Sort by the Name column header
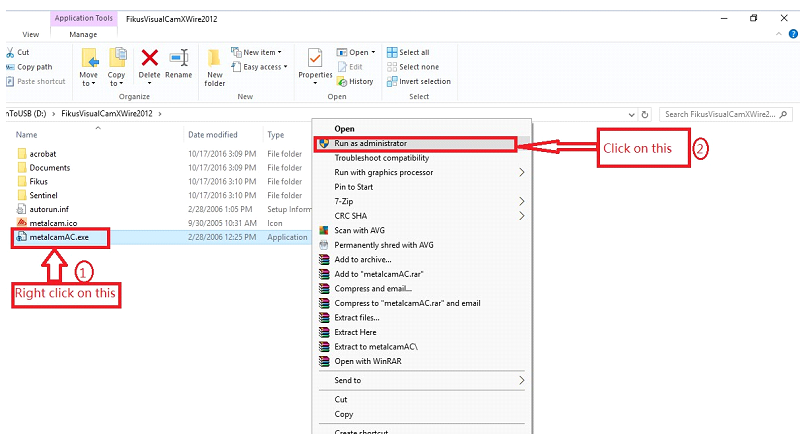The height and width of the screenshot is (437, 812). 26,135
